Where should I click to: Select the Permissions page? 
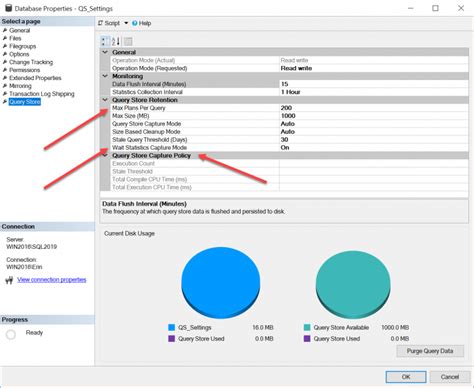click(x=24, y=70)
